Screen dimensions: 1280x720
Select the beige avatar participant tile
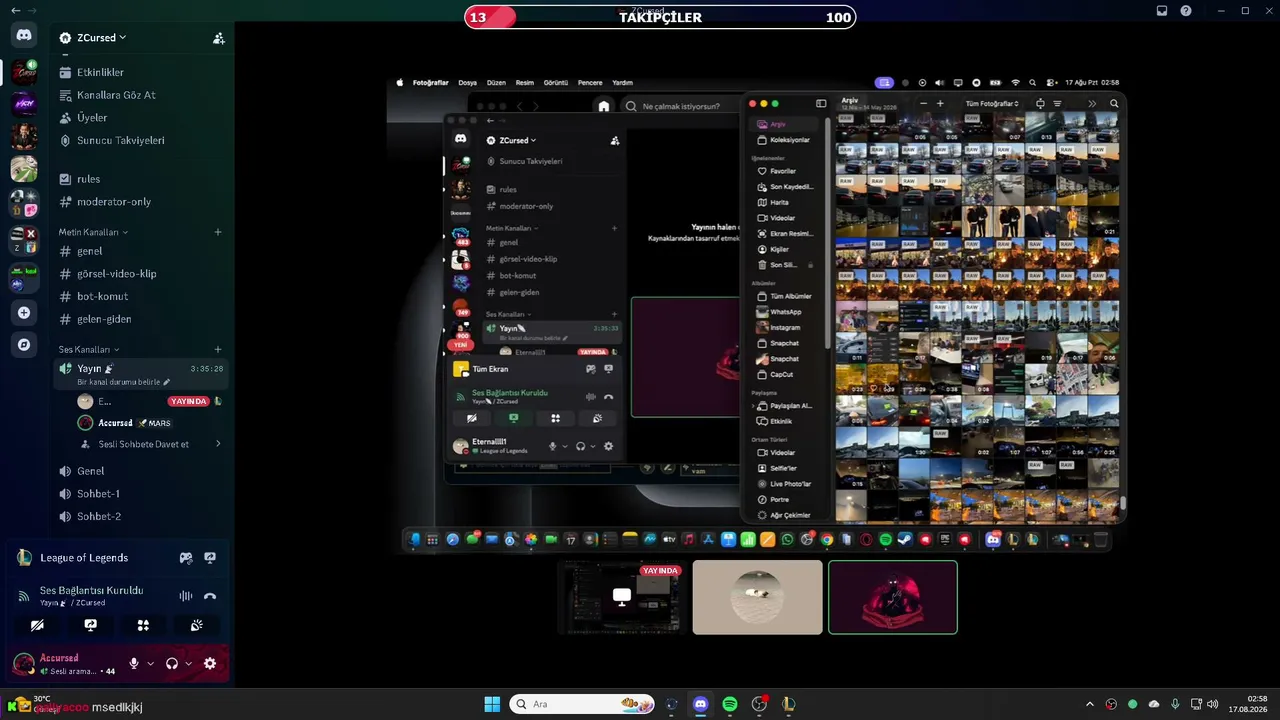[x=758, y=597]
